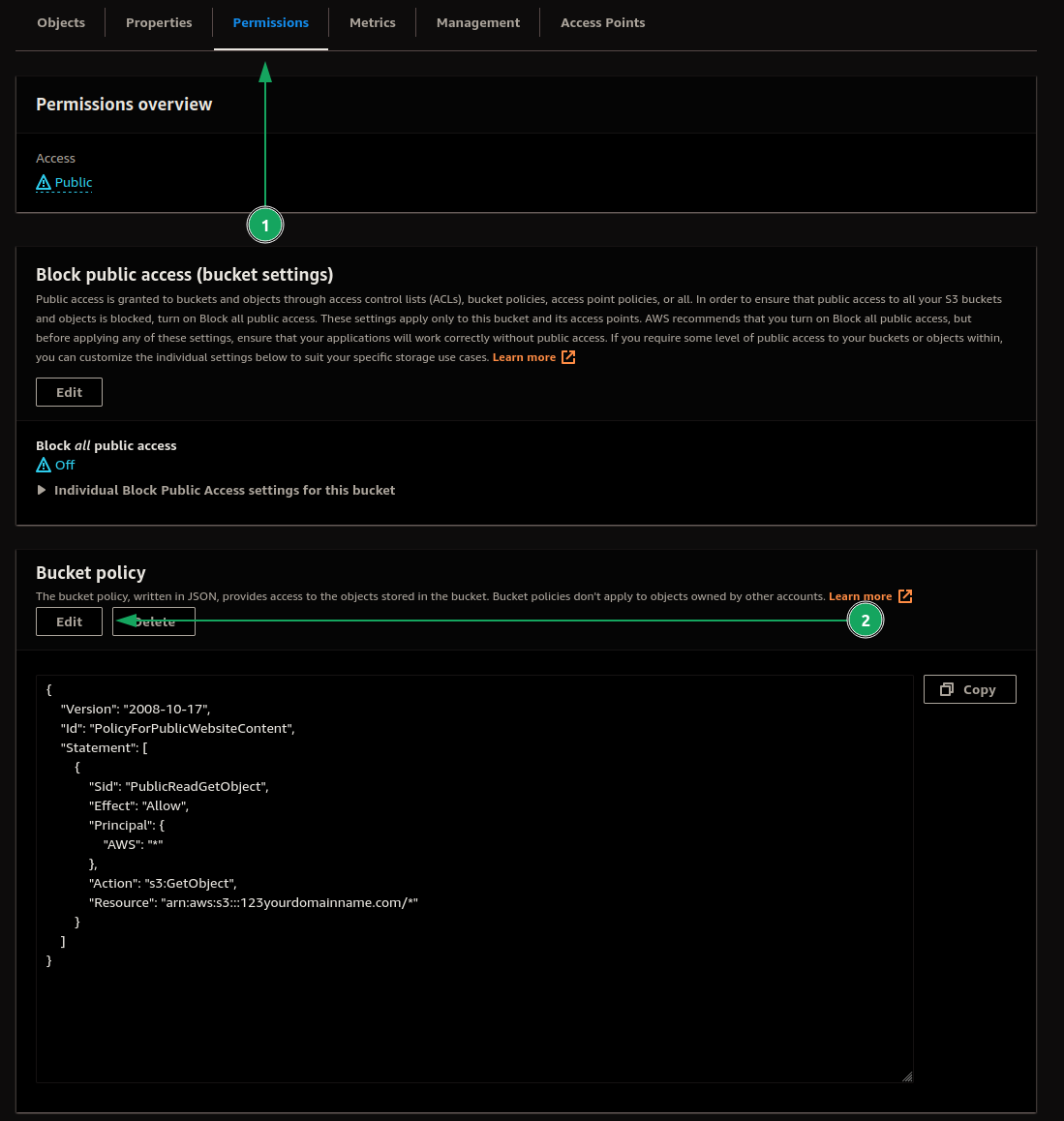Click the Permissions overview heading
The width and height of the screenshot is (1064, 1121).
[125, 105]
